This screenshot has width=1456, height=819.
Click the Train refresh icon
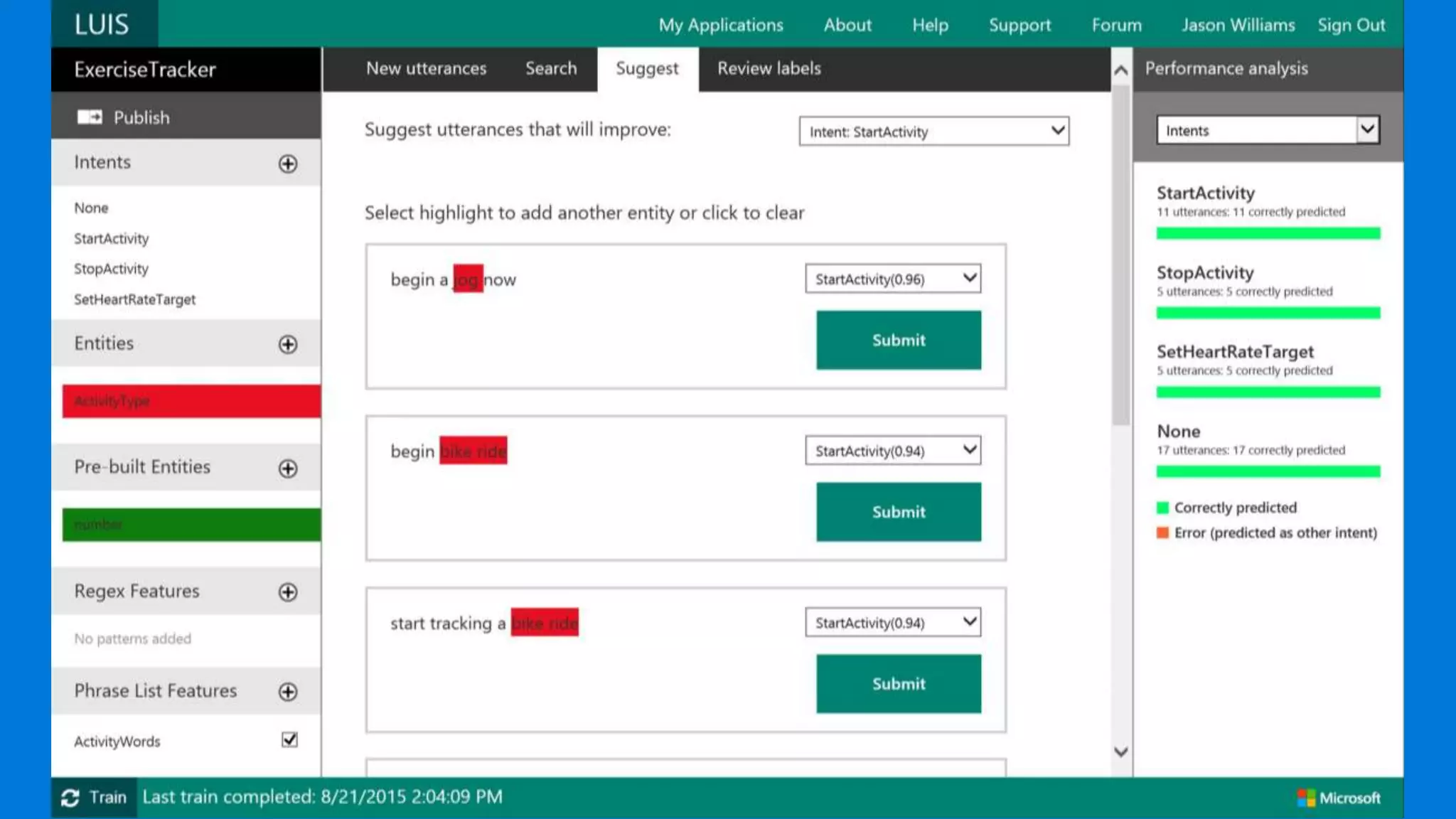coord(70,798)
